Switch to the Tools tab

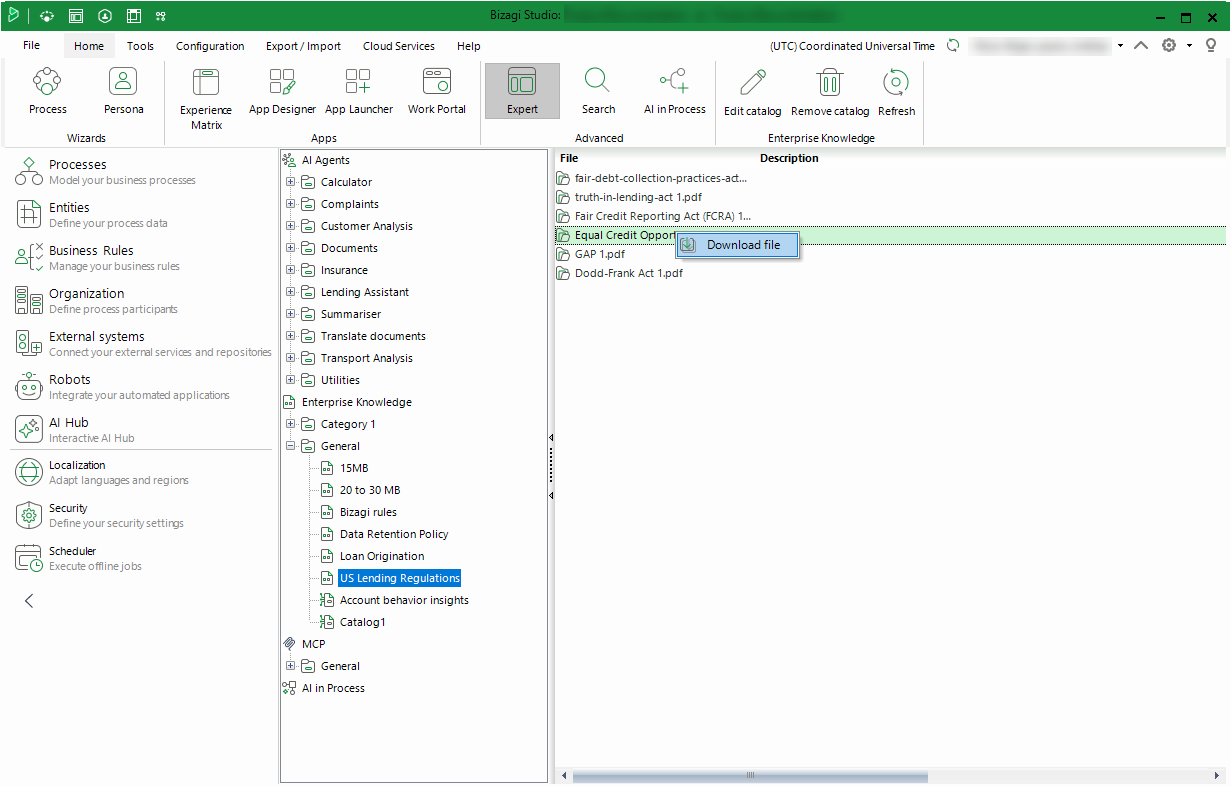click(140, 46)
